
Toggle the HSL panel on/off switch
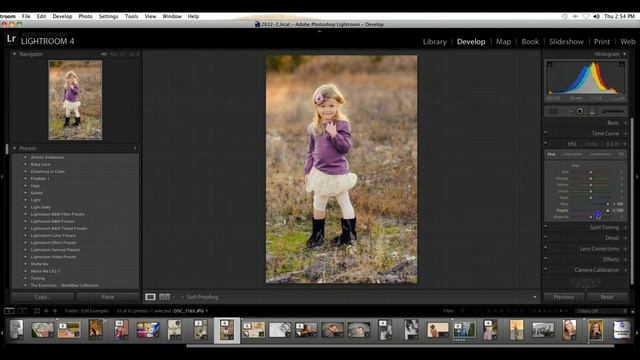(546, 143)
